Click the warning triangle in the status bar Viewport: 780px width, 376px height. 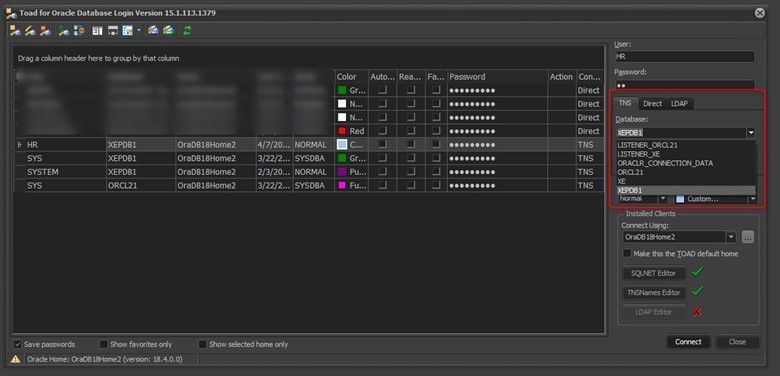coord(16,359)
